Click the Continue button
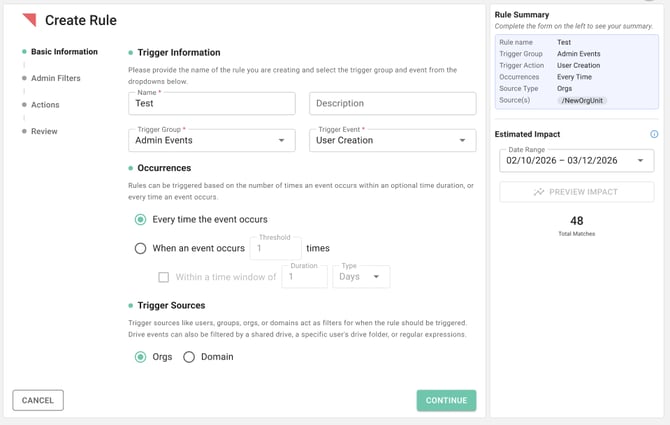 [446, 400]
